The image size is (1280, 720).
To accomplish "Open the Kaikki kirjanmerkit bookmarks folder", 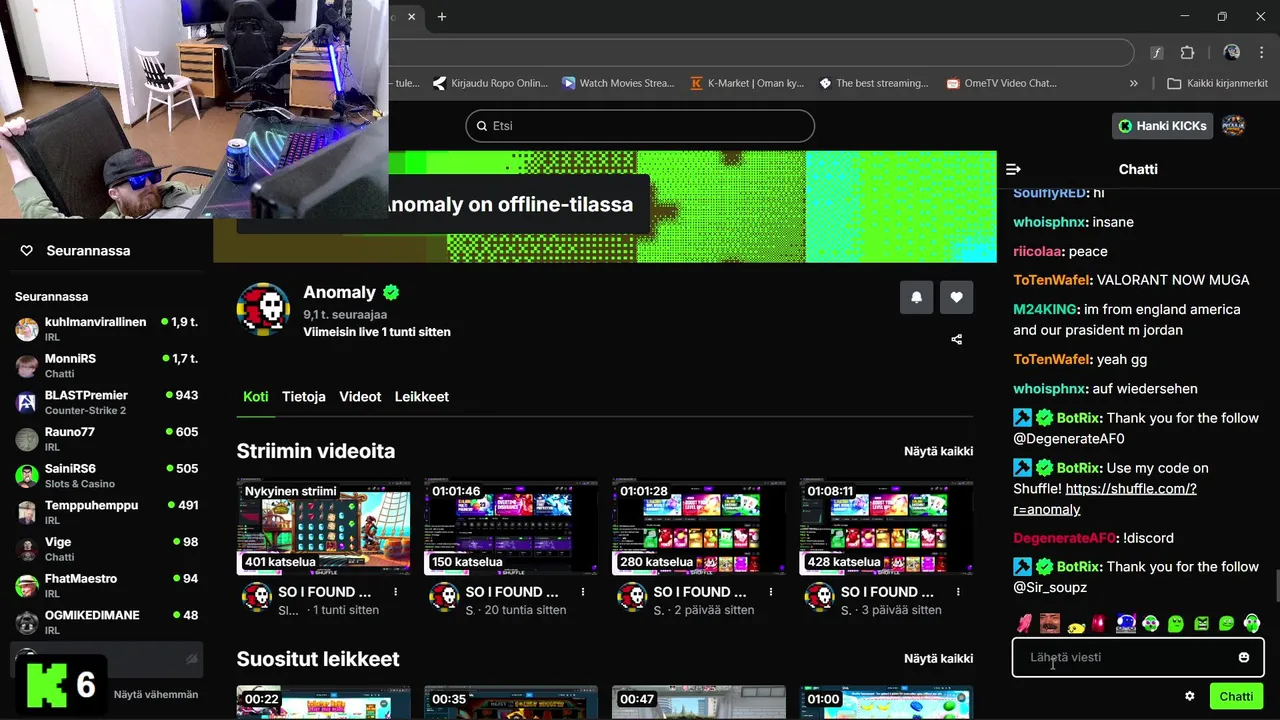I will 1217,83.
